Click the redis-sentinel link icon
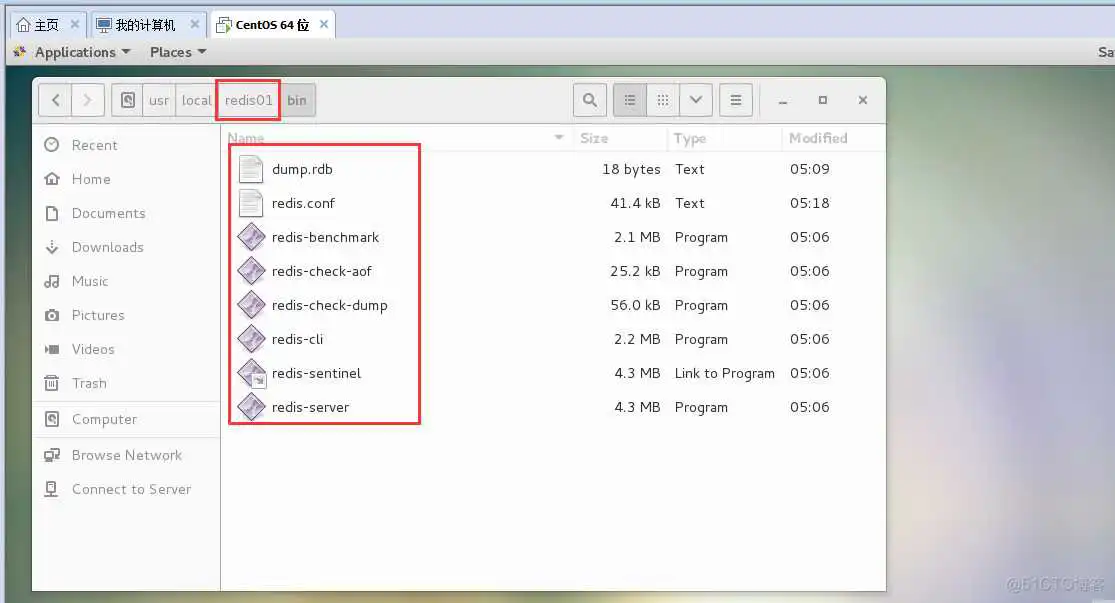1115x603 pixels. point(251,373)
